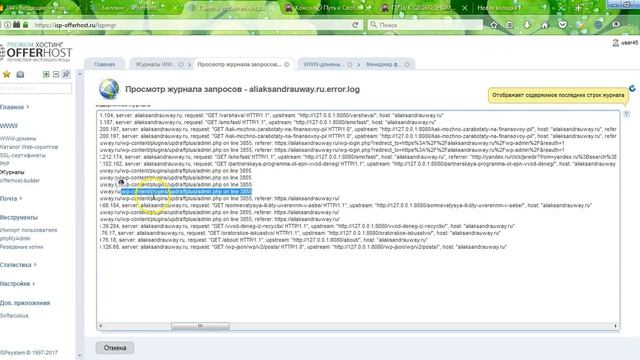Click the user45 account icon
640x360 pixels.
[x=616, y=42]
